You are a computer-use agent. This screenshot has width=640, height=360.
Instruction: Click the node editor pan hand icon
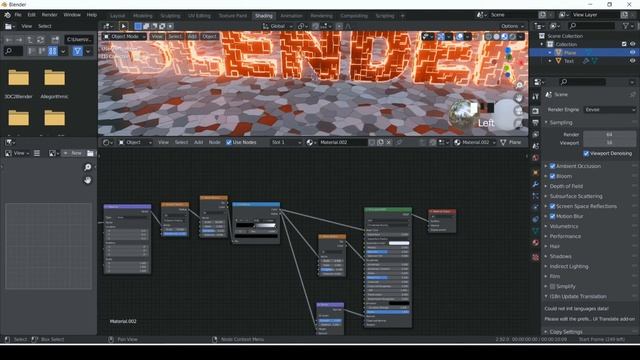point(87,180)
